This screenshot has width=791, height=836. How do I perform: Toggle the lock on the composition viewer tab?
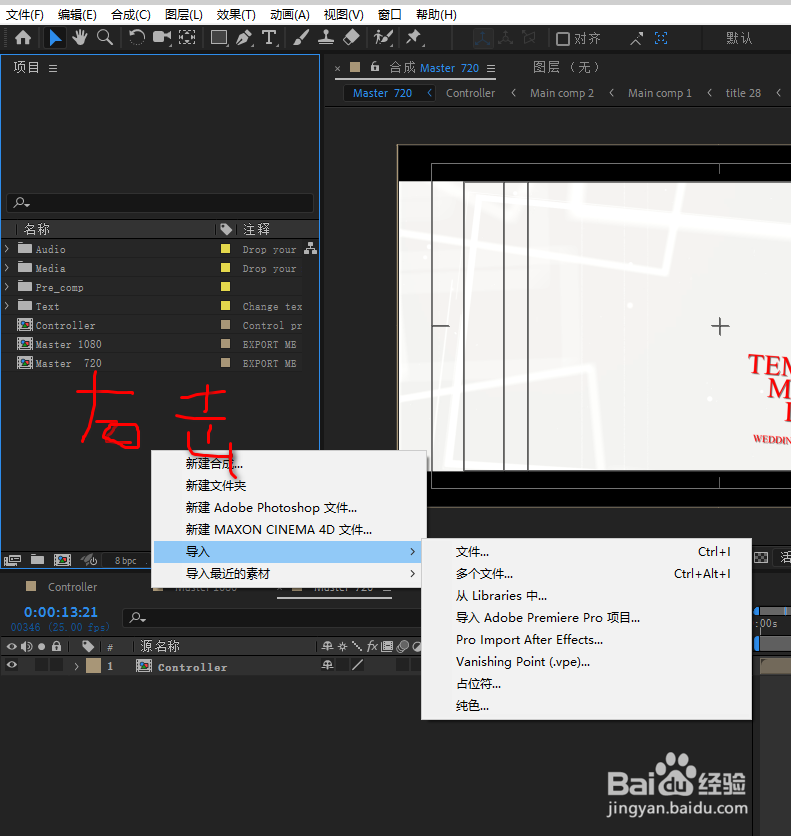tap(375, 66)
